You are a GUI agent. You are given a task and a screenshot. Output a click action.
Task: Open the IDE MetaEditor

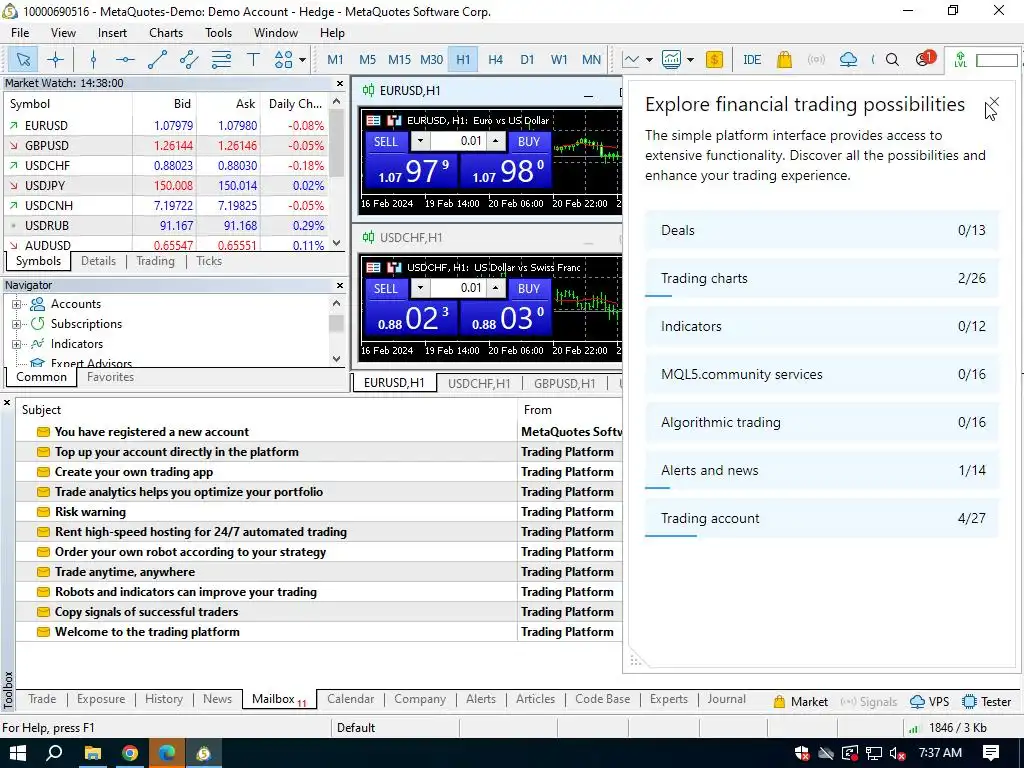click(x=752, y=60)
